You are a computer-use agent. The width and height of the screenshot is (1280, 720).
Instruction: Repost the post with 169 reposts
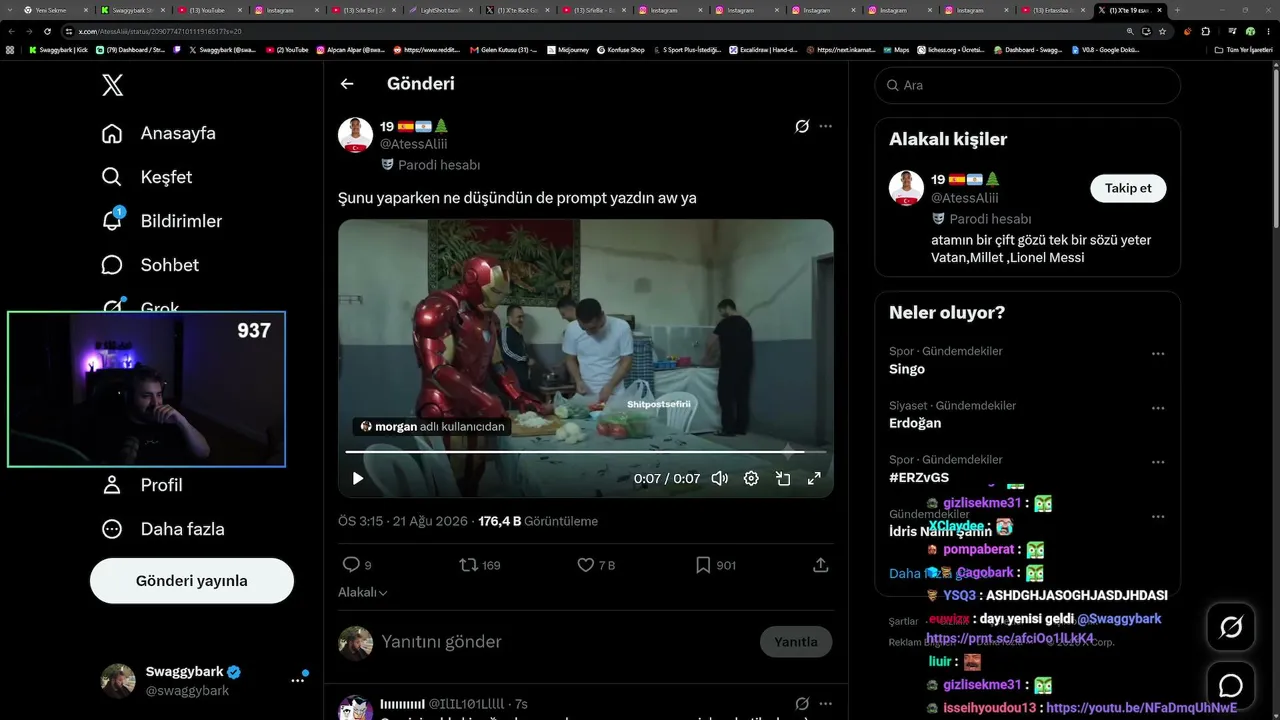[x=480, y=565]
